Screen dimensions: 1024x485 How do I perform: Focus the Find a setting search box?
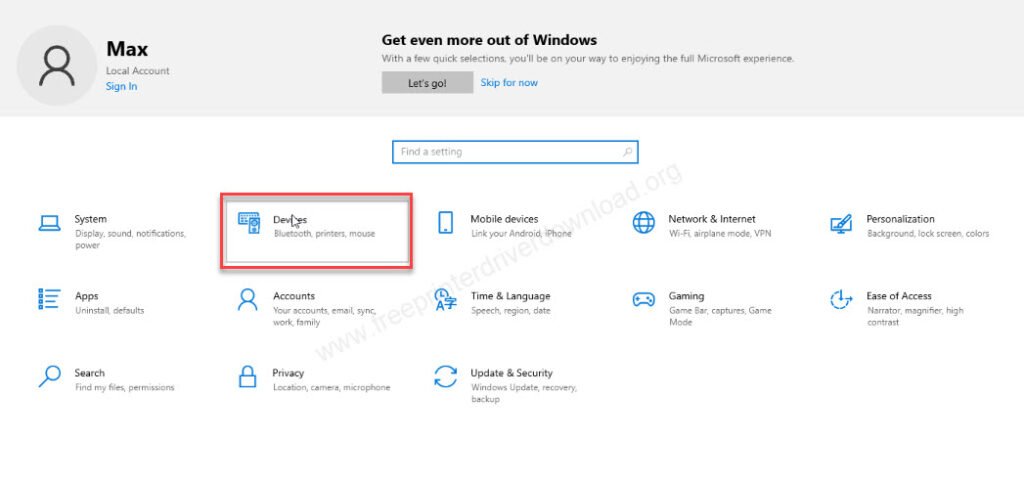point(515,152)
